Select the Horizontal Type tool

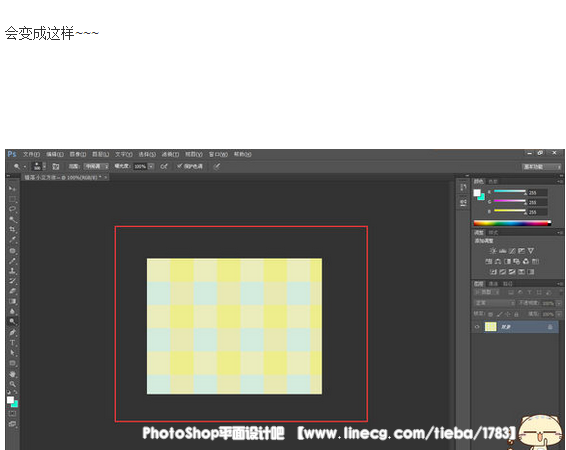pos(12,342)
